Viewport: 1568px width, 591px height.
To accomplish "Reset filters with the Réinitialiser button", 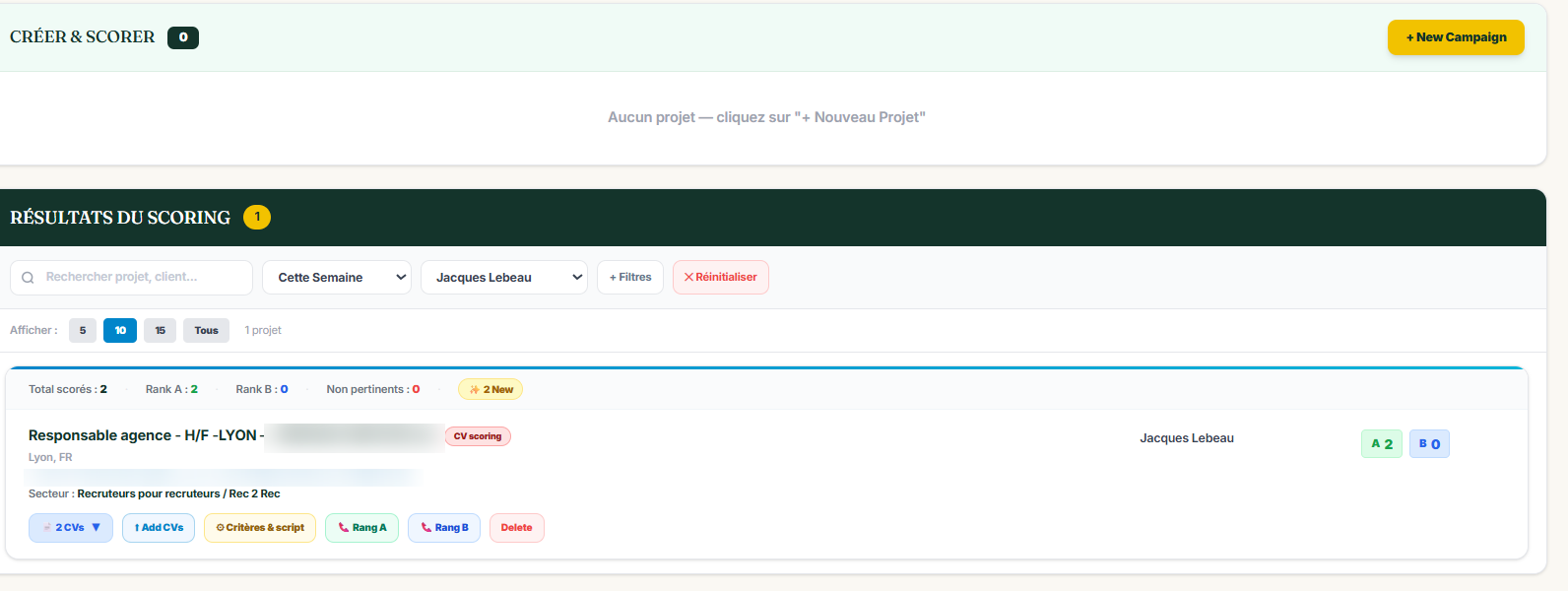I will tap(721, 278).
